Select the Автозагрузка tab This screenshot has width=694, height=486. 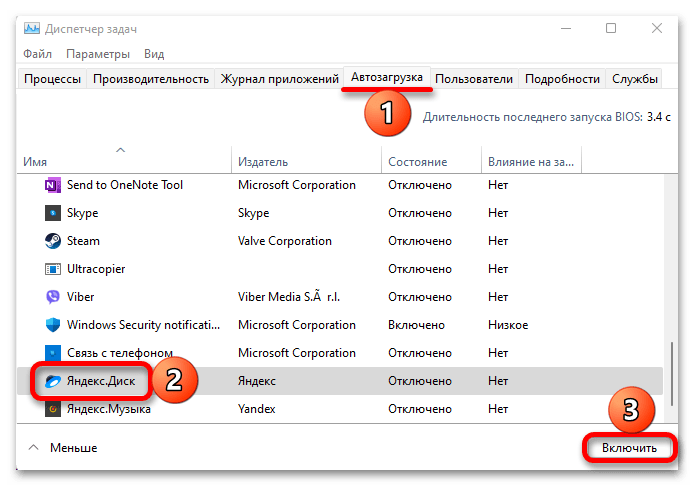[x=387, y=77]
